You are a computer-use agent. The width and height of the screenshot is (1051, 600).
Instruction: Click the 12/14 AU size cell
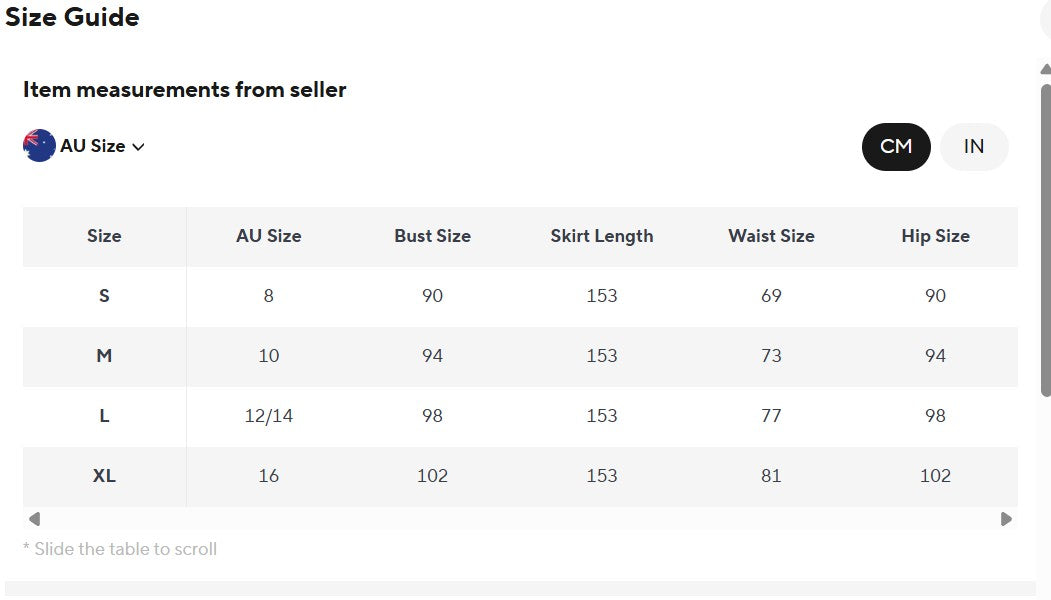click(269, 416)
